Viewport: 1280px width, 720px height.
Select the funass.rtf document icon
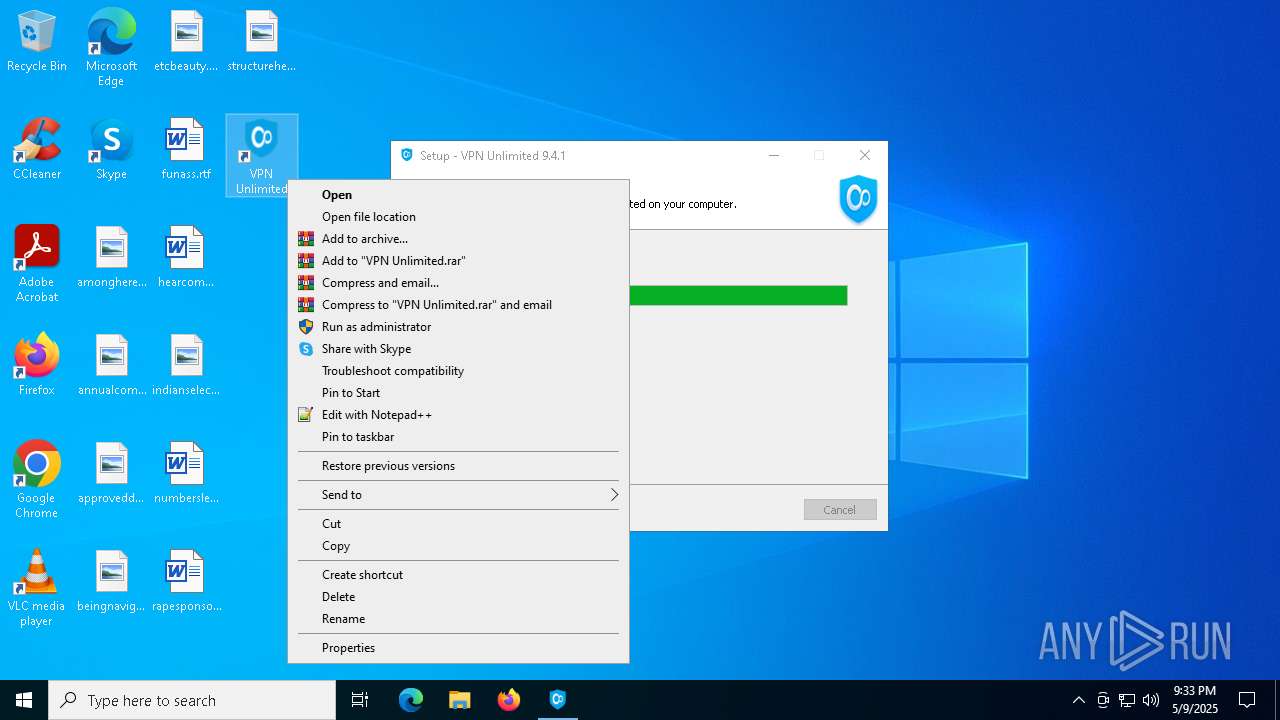tap(186, 150)
